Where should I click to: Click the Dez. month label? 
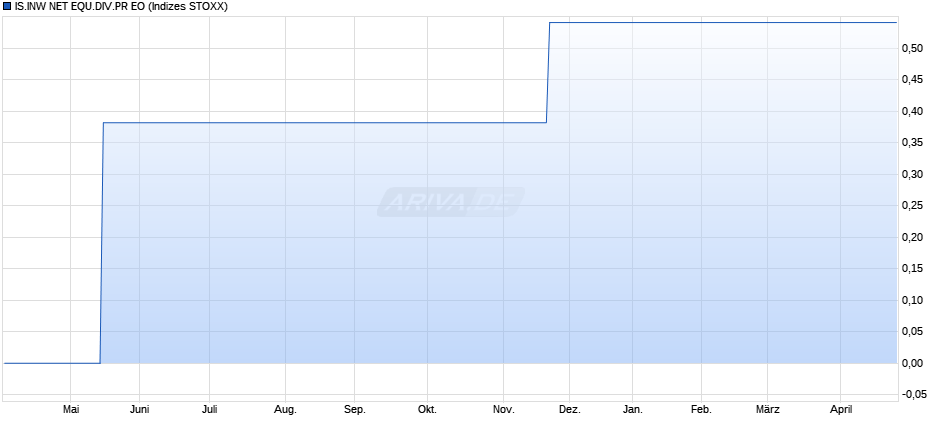click(x=569, y=410)
